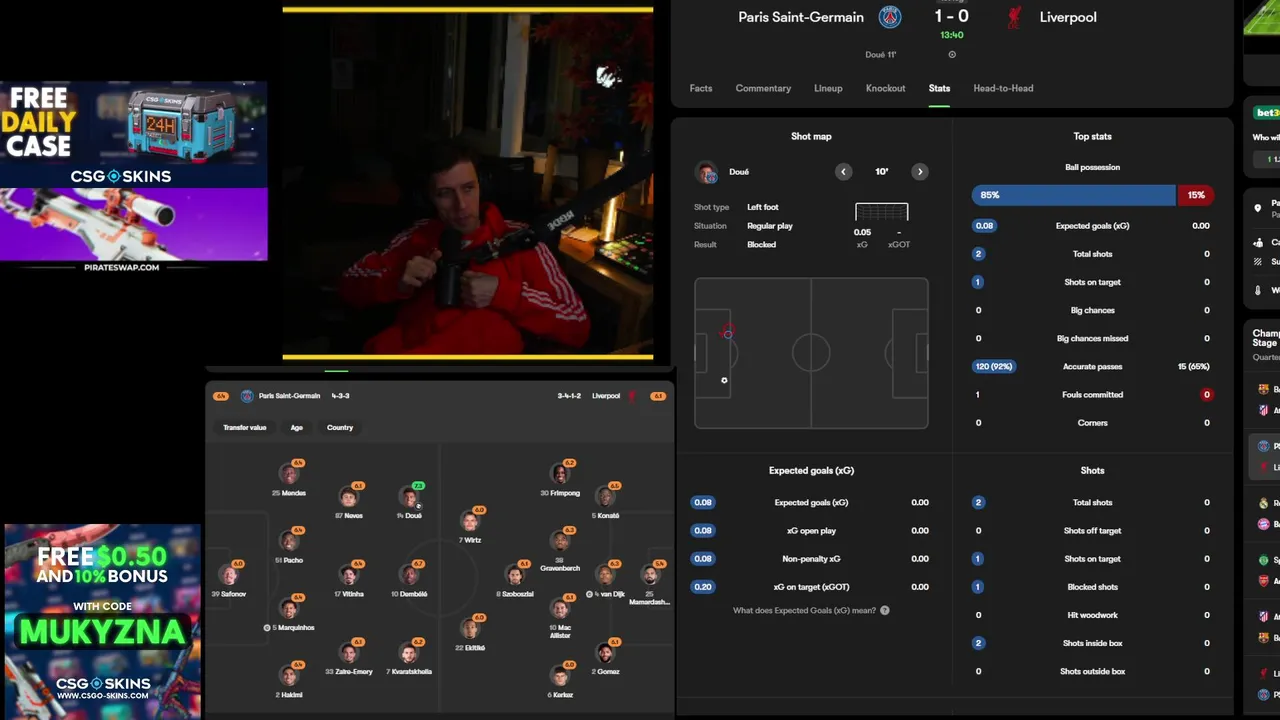Screen dimensions: 1280x720
Task: Open the Facts tab
Action: [x=701, y=88]
